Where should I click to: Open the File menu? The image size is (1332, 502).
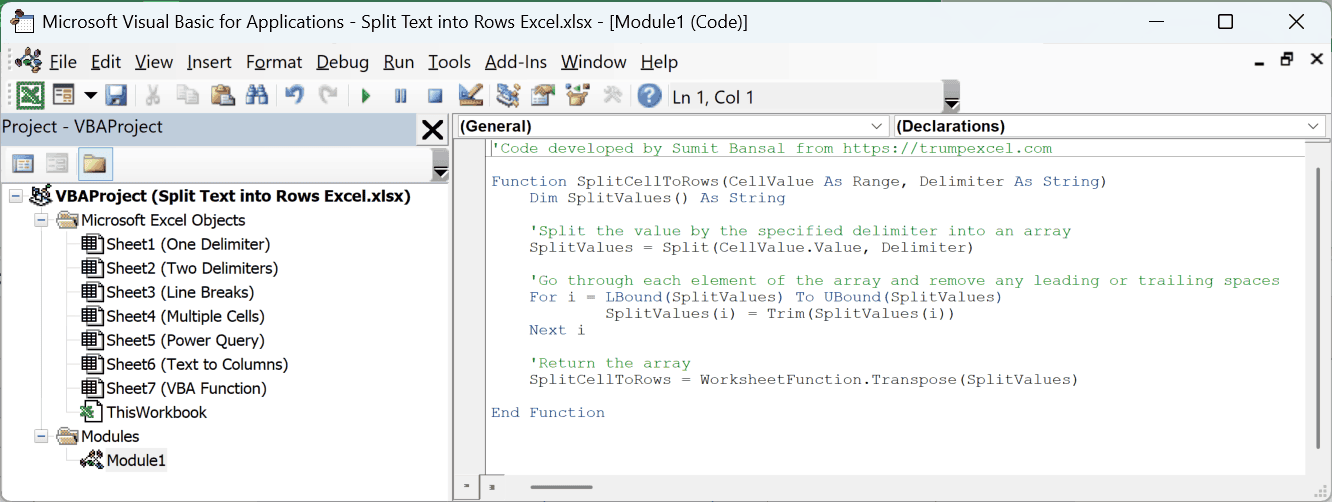(x=63, y=62)
